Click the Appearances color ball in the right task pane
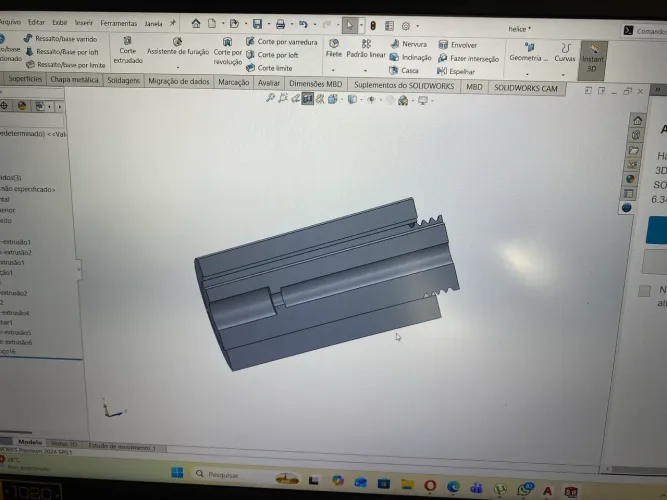This screenshot has width=667, height=500. [630, 179]
